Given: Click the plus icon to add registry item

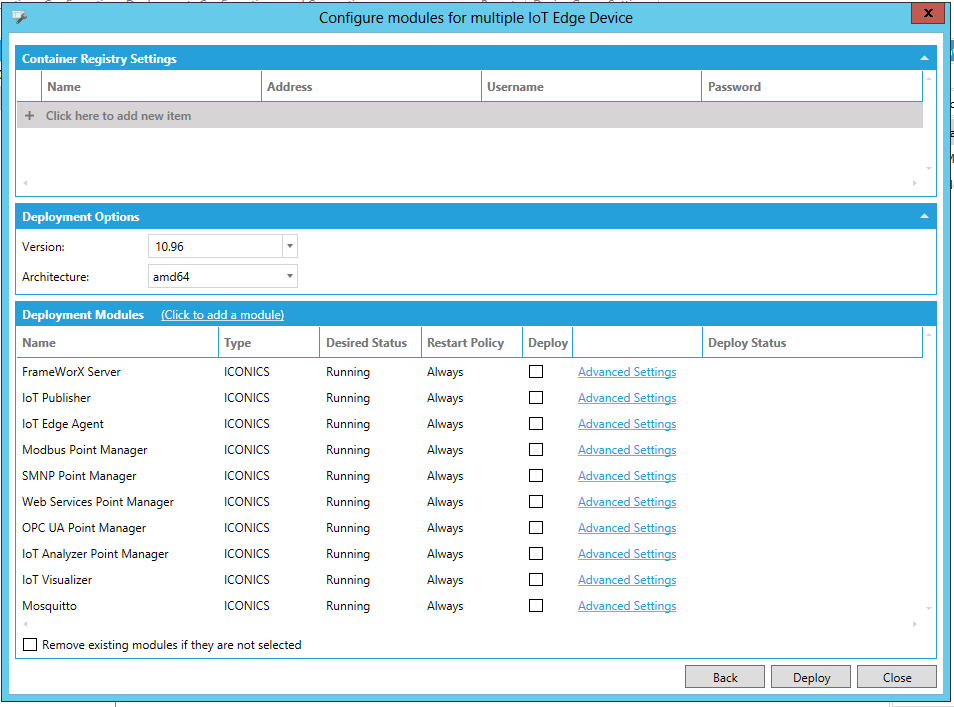Looking at the screenshot, I should (x=29, y=115).
